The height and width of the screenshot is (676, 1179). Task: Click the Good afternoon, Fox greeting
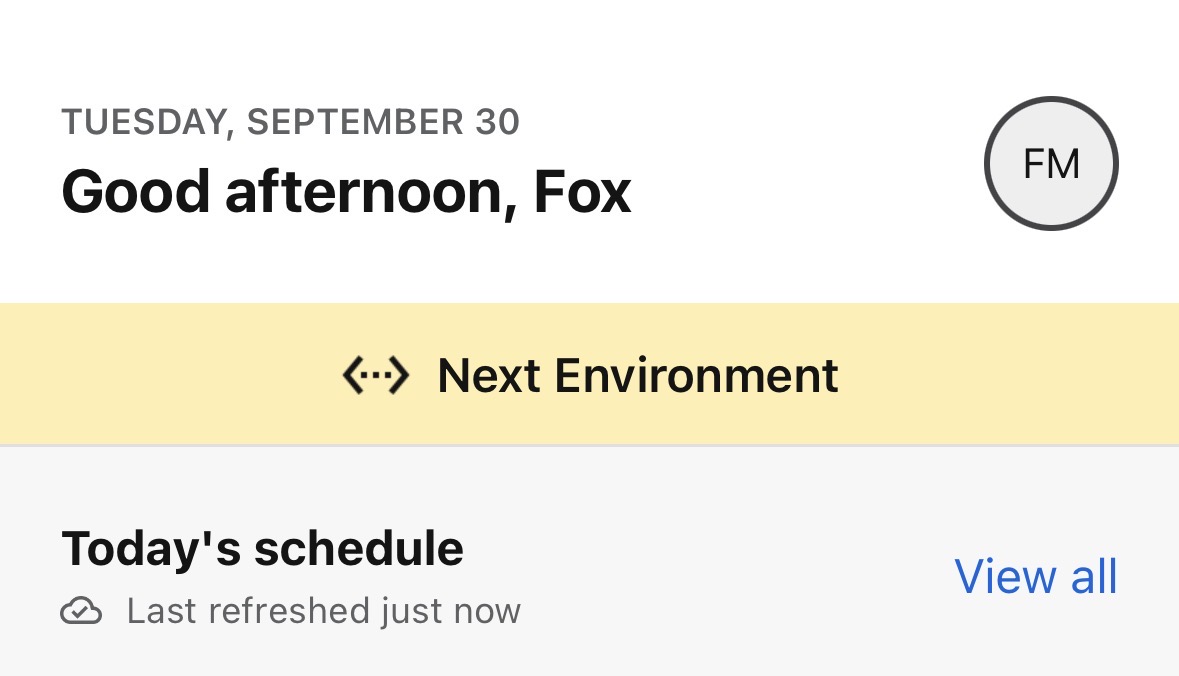[346, 191]
